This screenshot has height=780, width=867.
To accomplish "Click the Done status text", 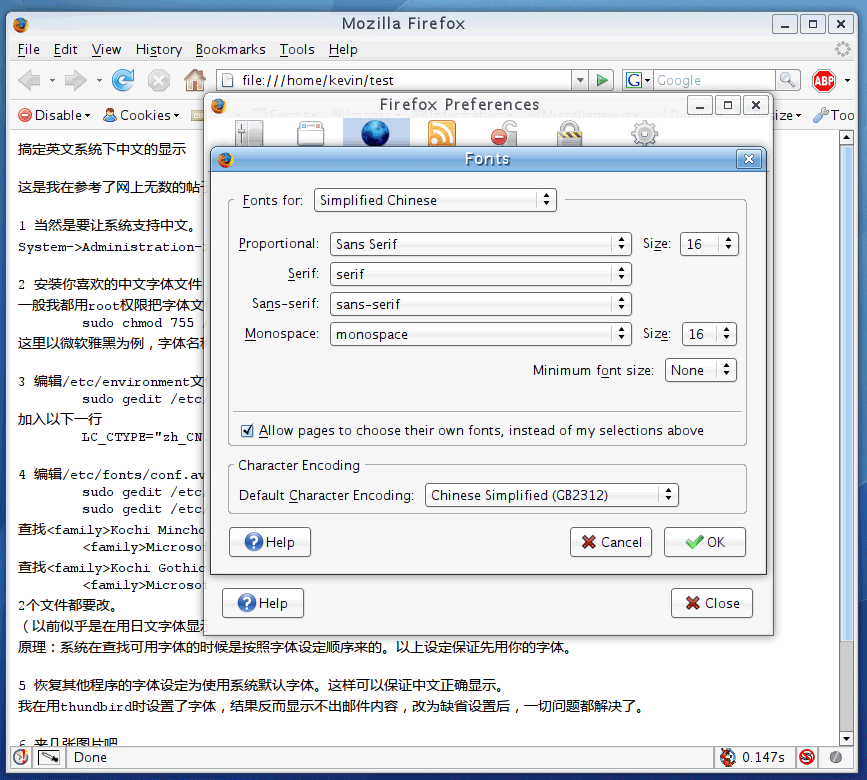I will (90, 757).
